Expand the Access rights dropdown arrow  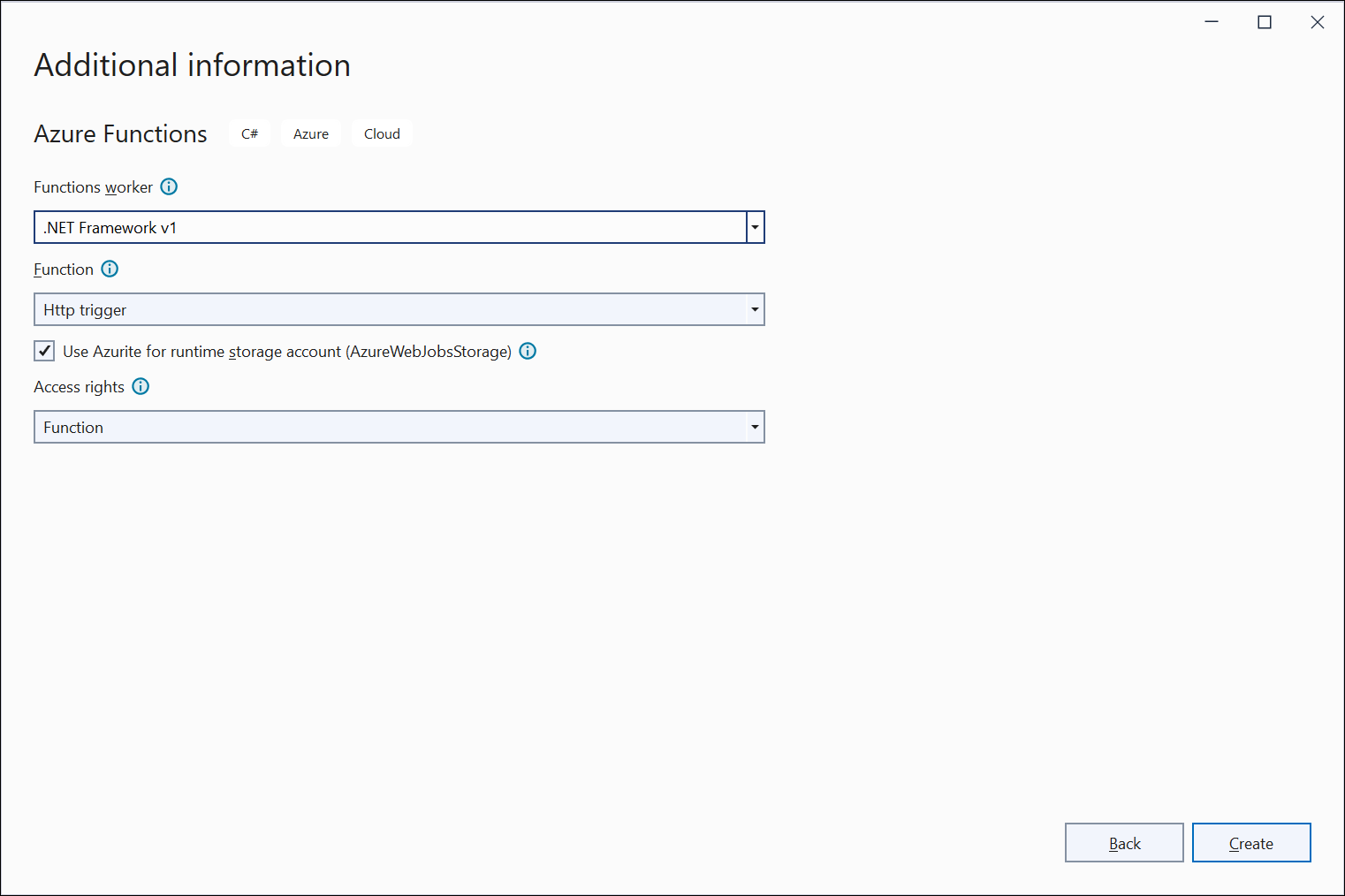(x=755, y=427)
